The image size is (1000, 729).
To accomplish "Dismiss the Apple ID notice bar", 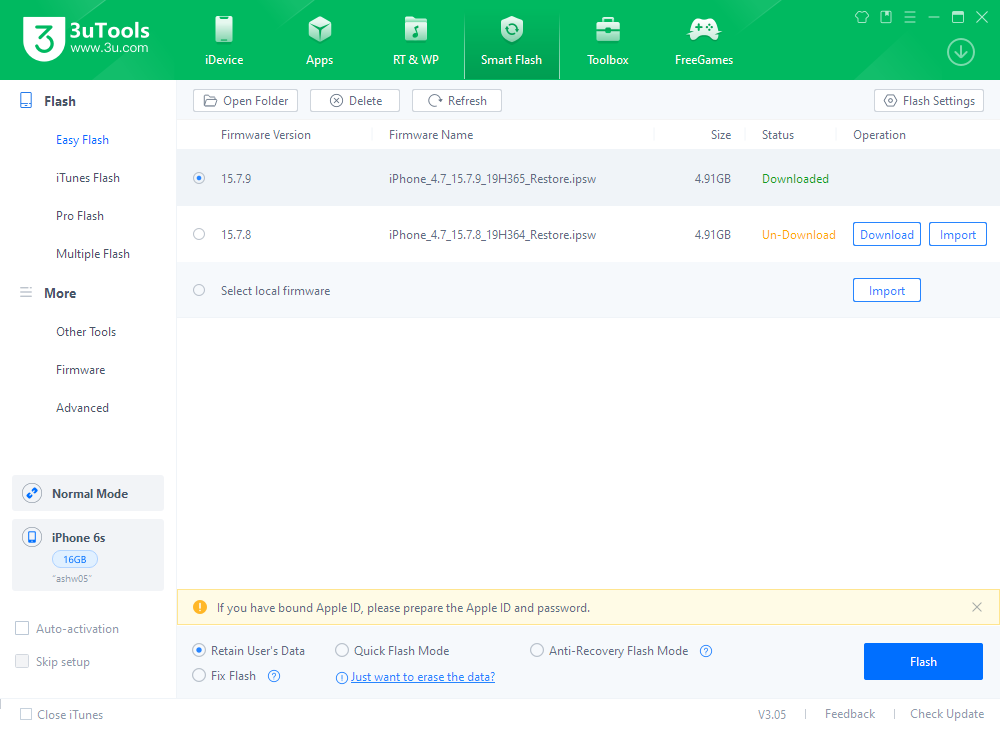I will [x=976, y=607].
